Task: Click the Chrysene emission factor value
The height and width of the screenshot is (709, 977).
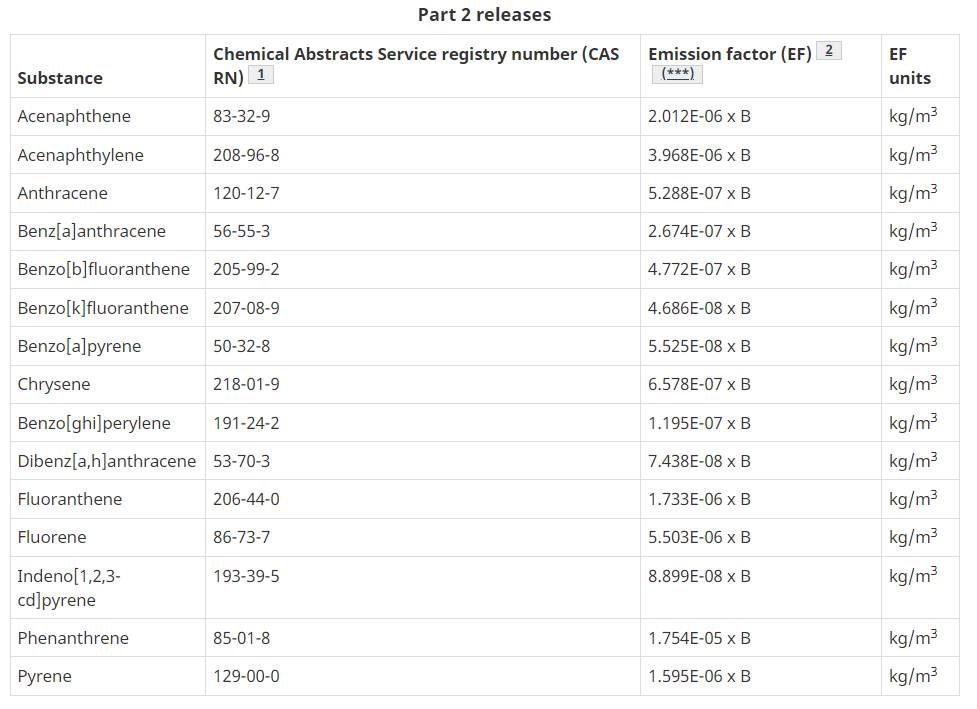Action: click(699, 384)
